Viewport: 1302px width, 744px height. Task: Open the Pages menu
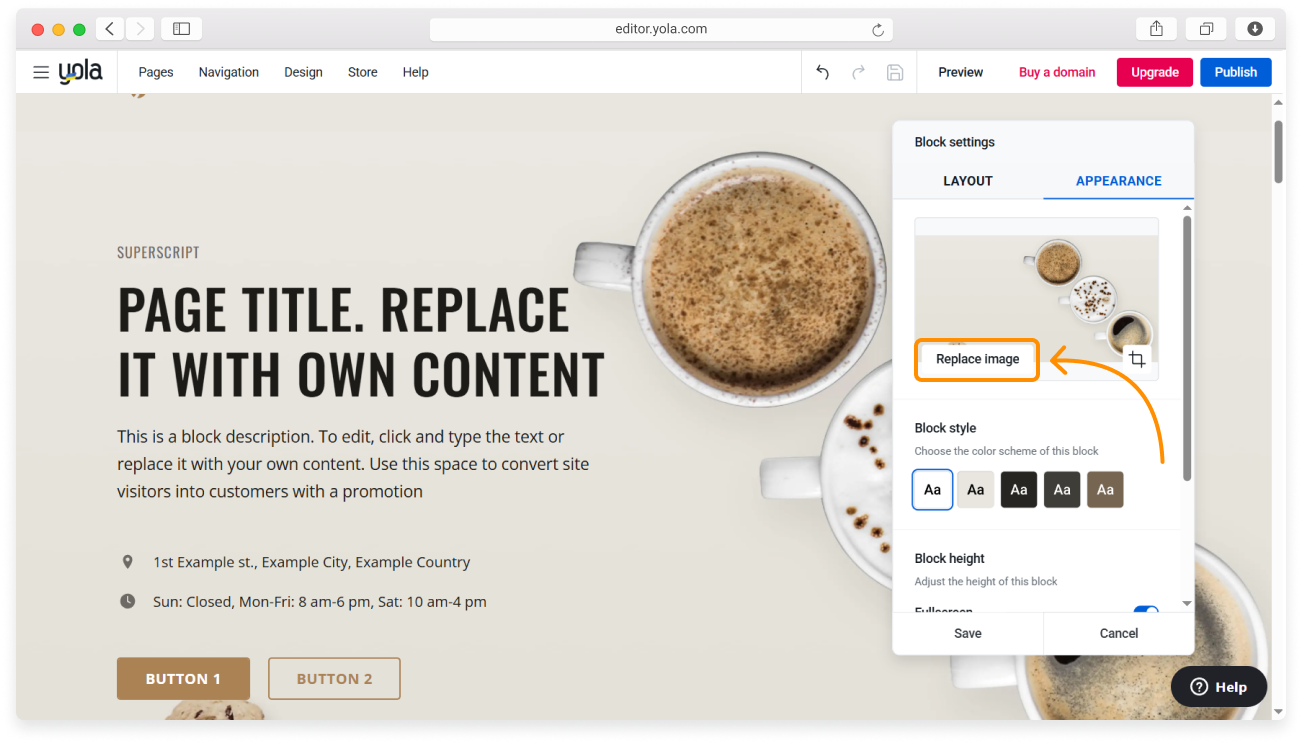pyautogui.click(x=156, y=72)
